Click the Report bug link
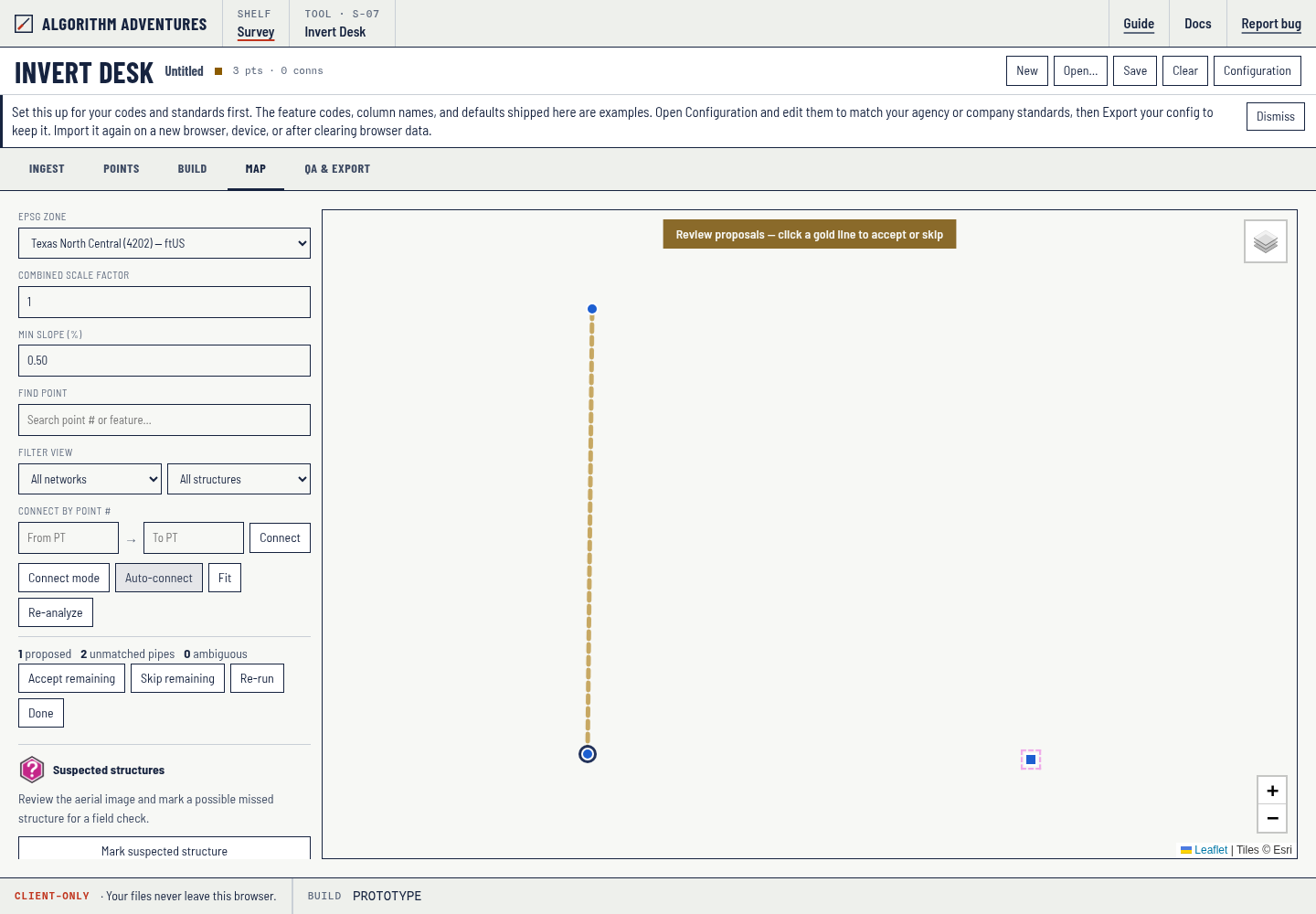1316x914 pixels. coord(1271,24)
